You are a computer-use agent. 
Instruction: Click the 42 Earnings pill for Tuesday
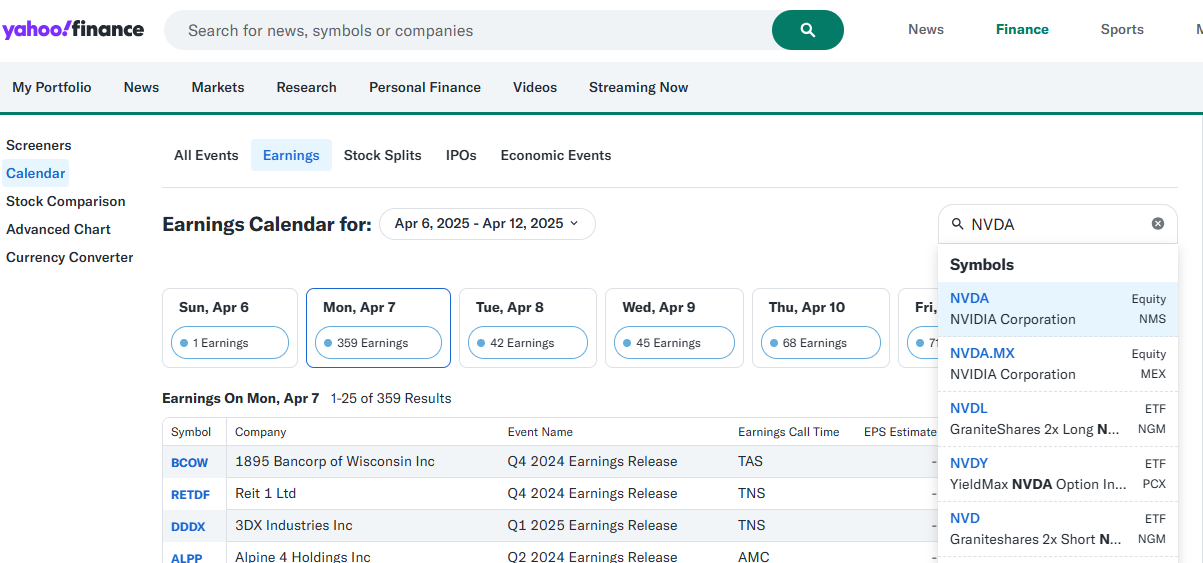click(x=527, y=343)
